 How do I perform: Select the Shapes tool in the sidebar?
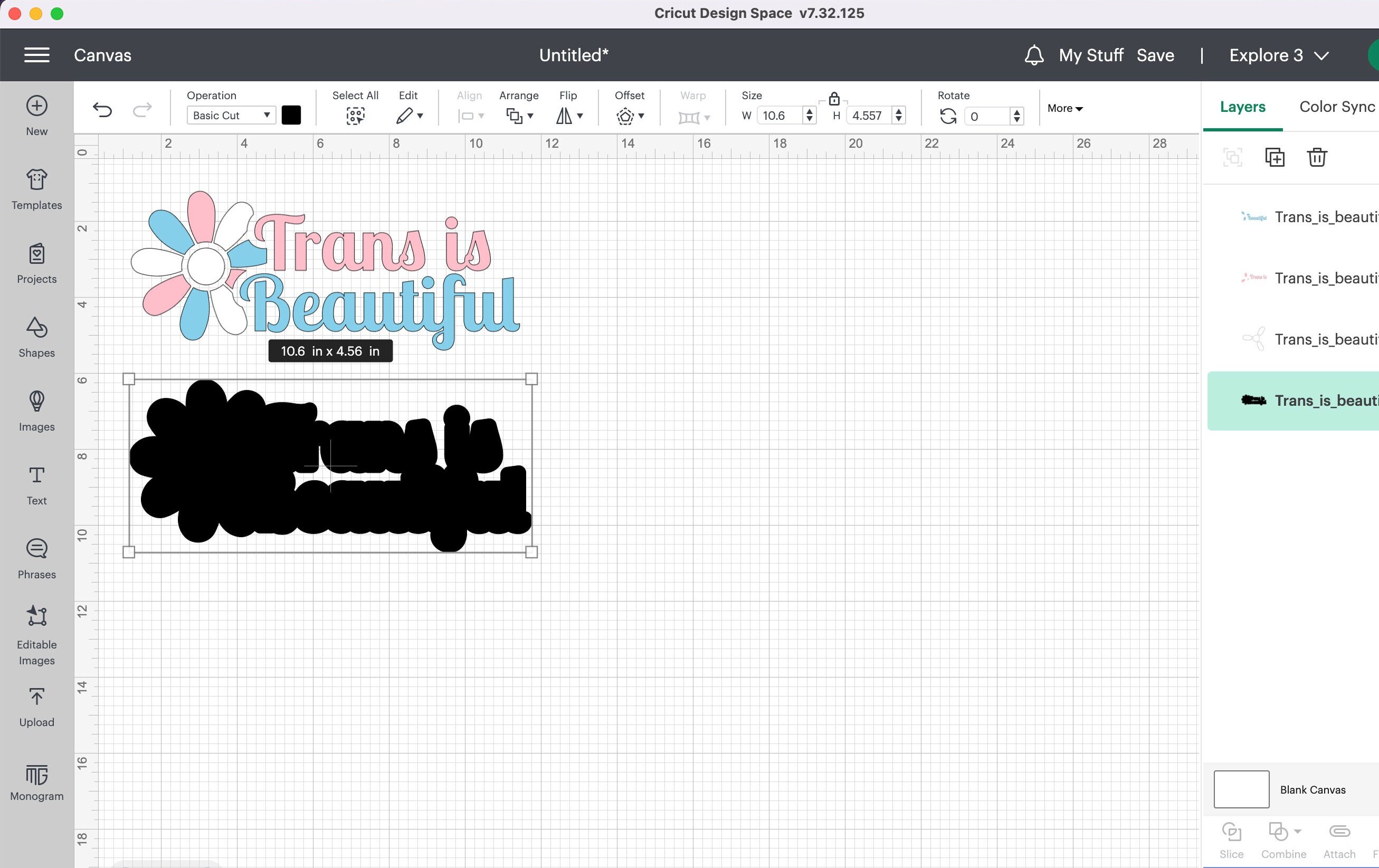point(36,337)
